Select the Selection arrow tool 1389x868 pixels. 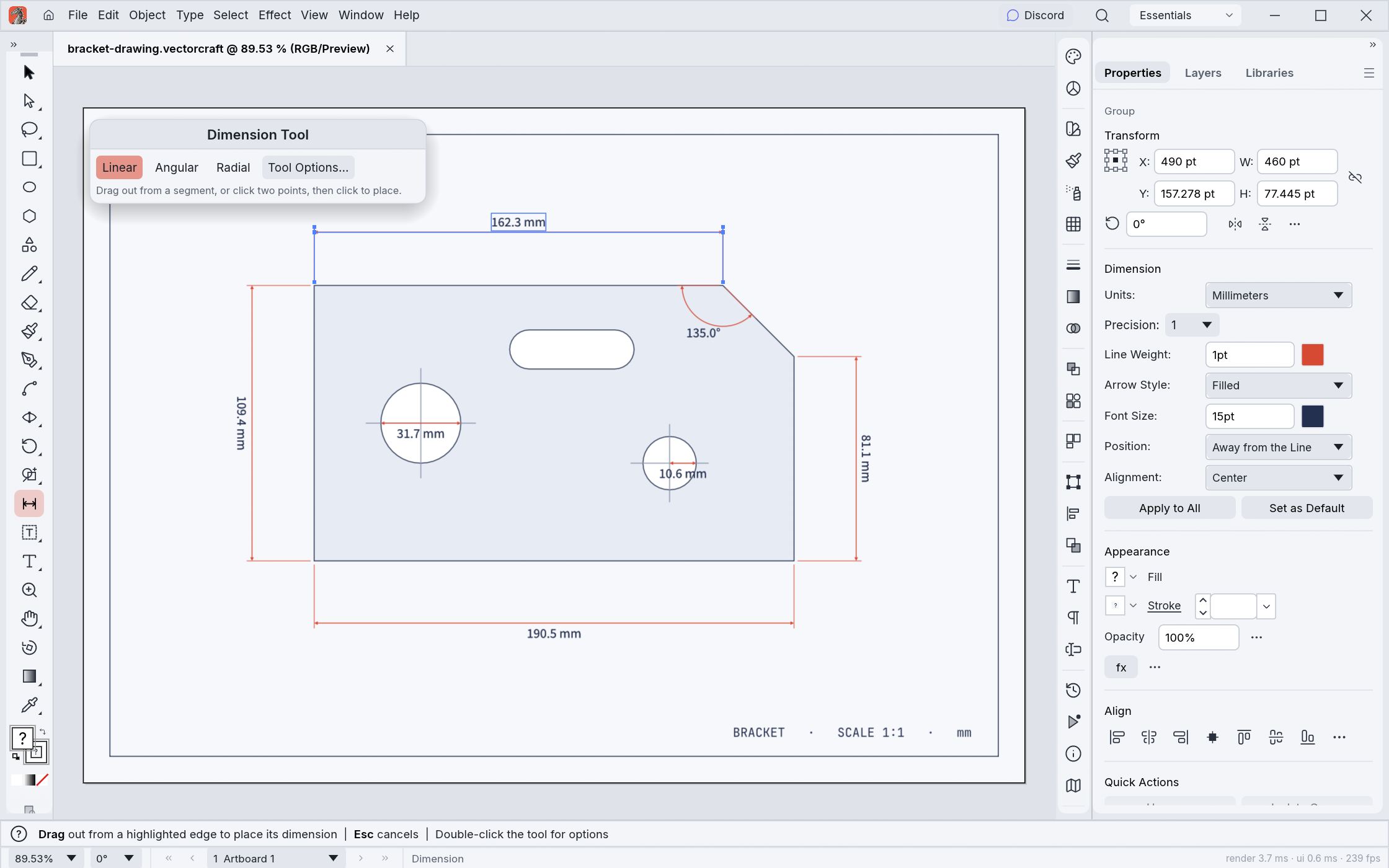[29, 72]
